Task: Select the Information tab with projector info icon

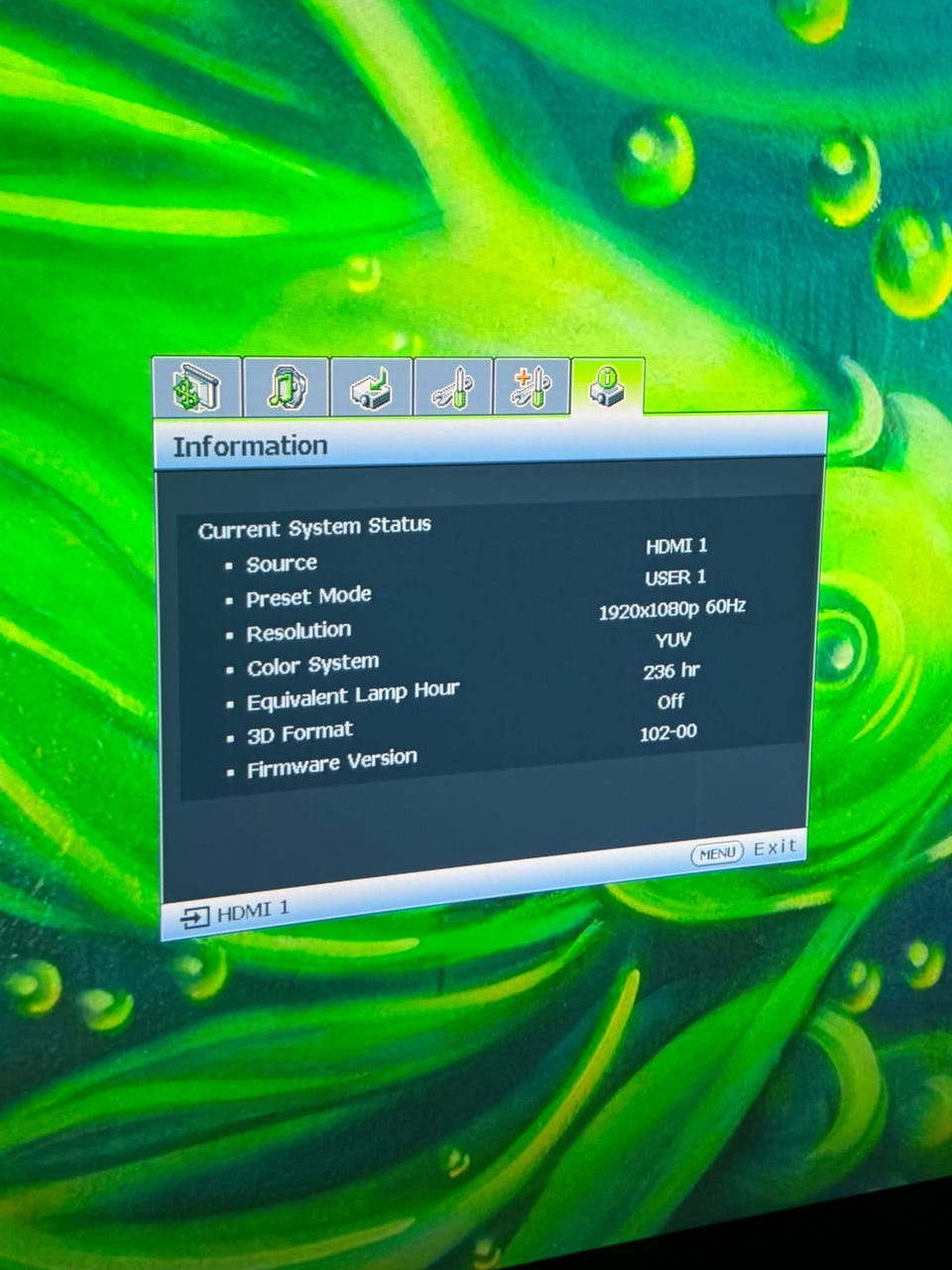Action: click(607, 385)
